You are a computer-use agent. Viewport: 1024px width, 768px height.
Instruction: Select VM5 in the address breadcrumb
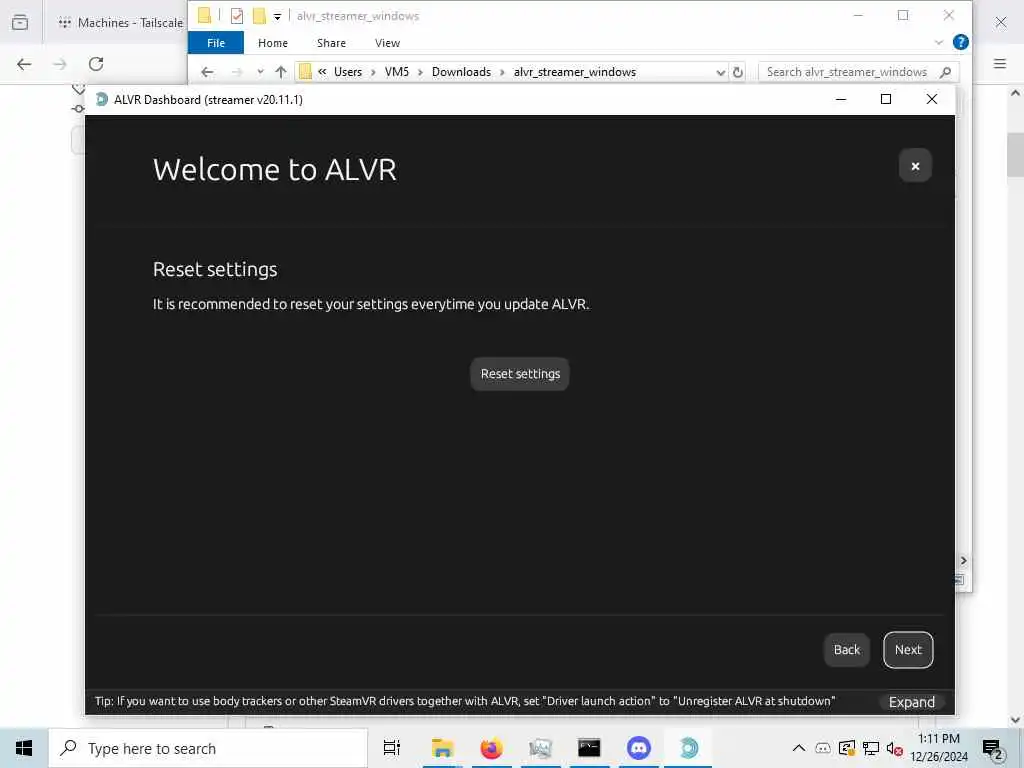[x=396, y=72]
